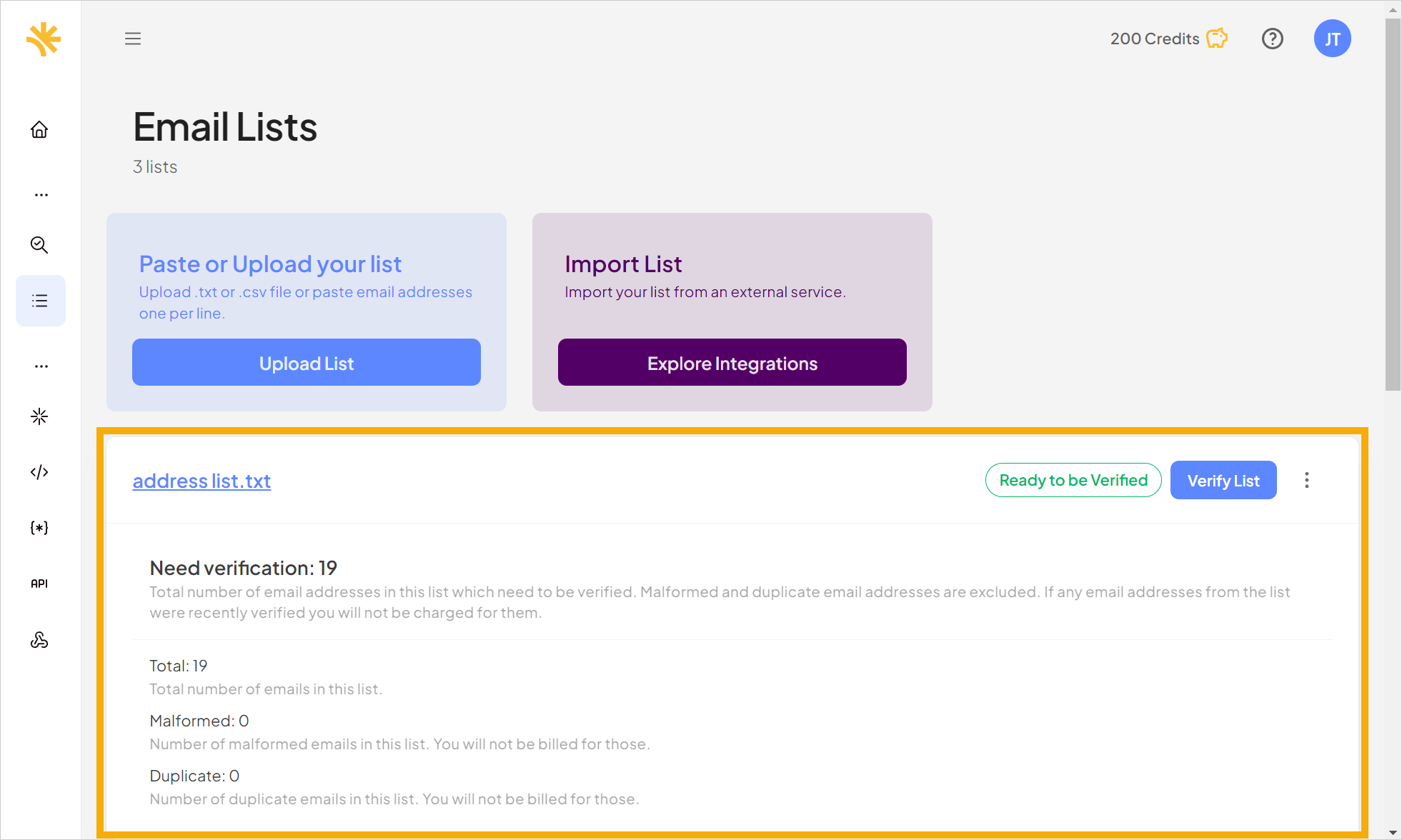The width and height of the screenshot is (1402, 840).
Task: Click the code bracket icon in sidebar
Action: pyautogui.click(x=41, y=472)
